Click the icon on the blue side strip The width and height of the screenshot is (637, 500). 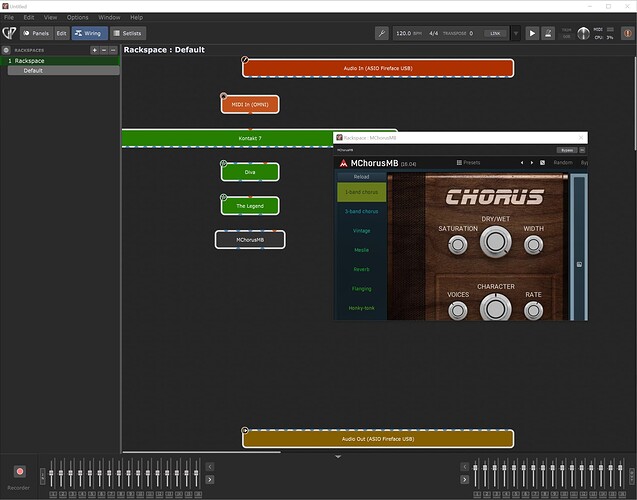tap(579, 264)
